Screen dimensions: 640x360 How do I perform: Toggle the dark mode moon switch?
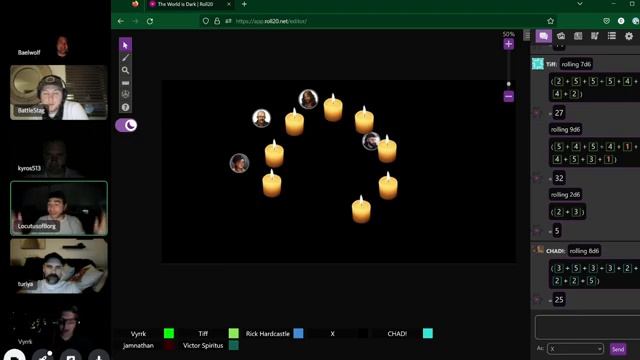click(126, 125)
